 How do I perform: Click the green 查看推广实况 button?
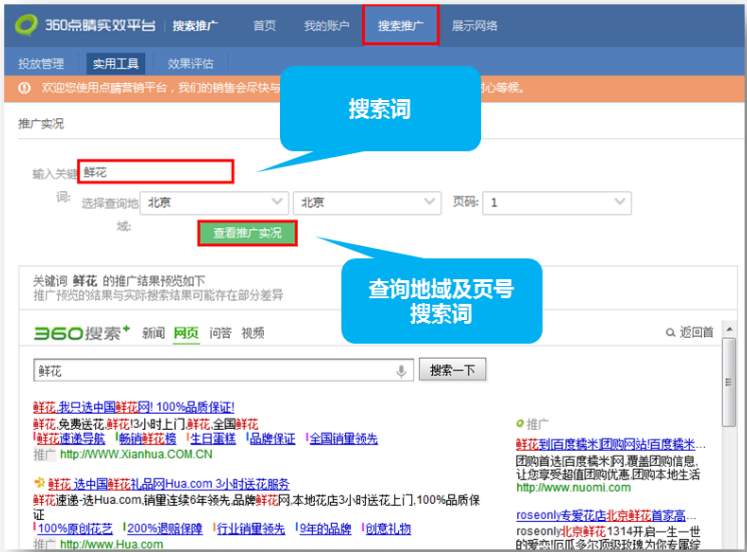pyautogui.click(x=247, y=233)
